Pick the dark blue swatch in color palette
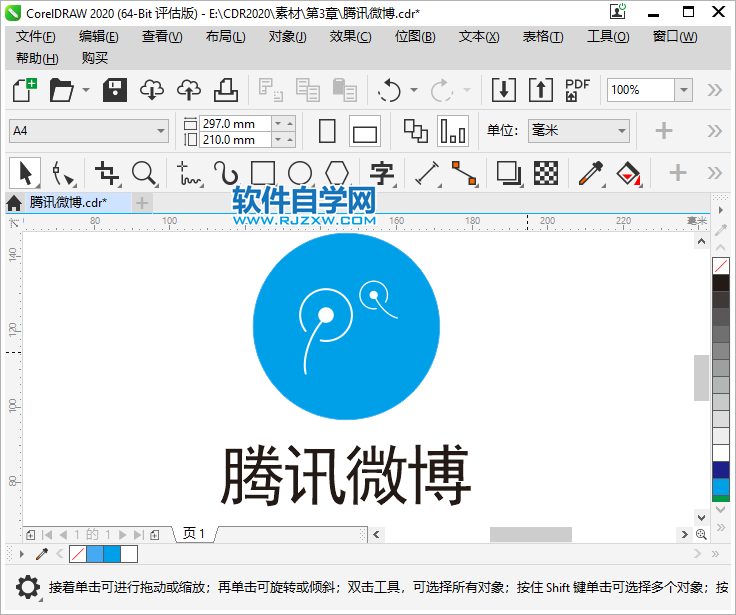This screenshot has width=736, height=615. coord(721,469)
